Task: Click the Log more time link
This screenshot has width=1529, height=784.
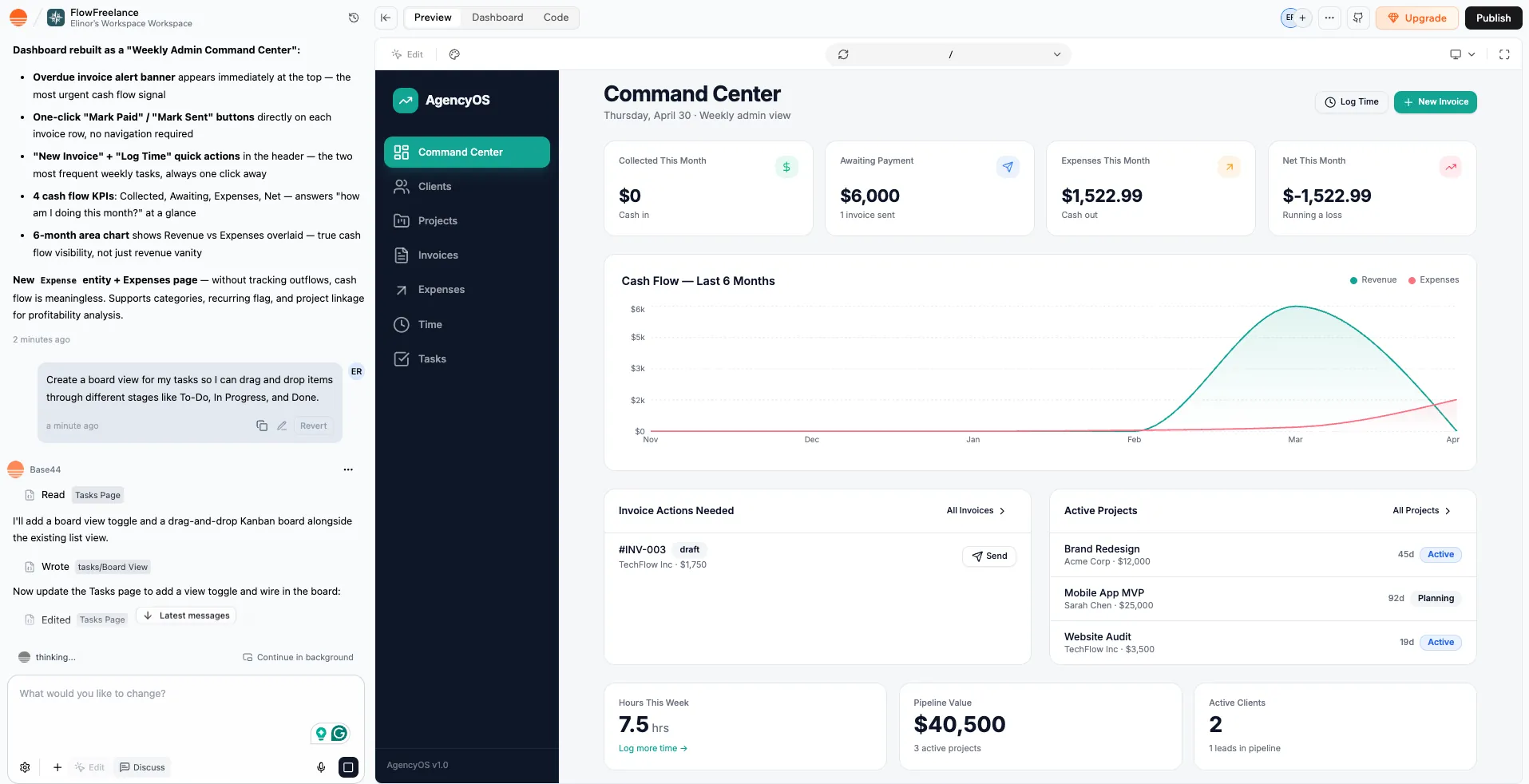Action: 652,749
